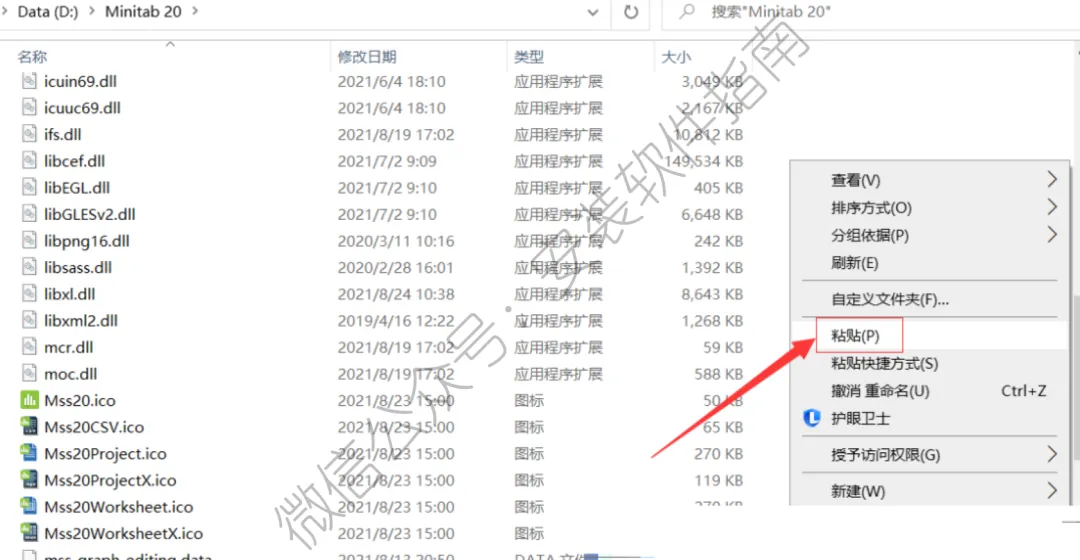Click the Mss20ProjectX.ico file icon

29,480
